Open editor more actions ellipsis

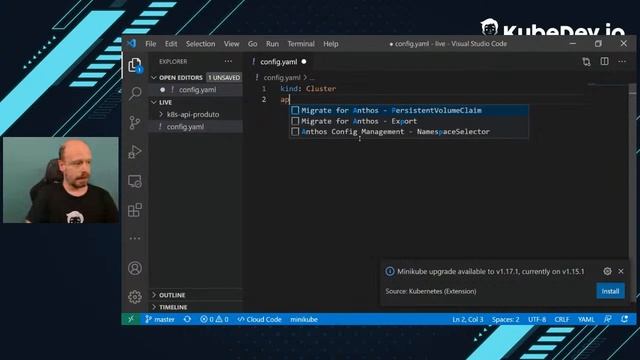point(622,61)
